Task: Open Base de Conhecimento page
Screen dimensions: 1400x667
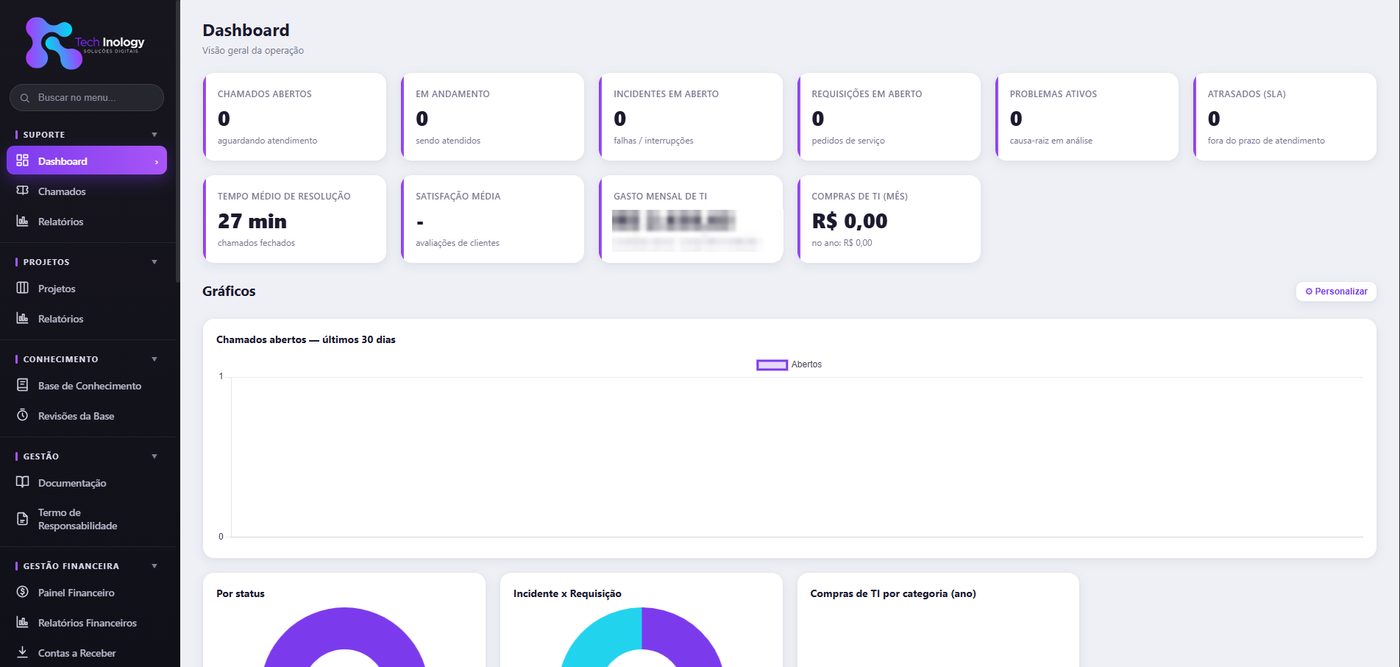Action: tap(87, 385)
